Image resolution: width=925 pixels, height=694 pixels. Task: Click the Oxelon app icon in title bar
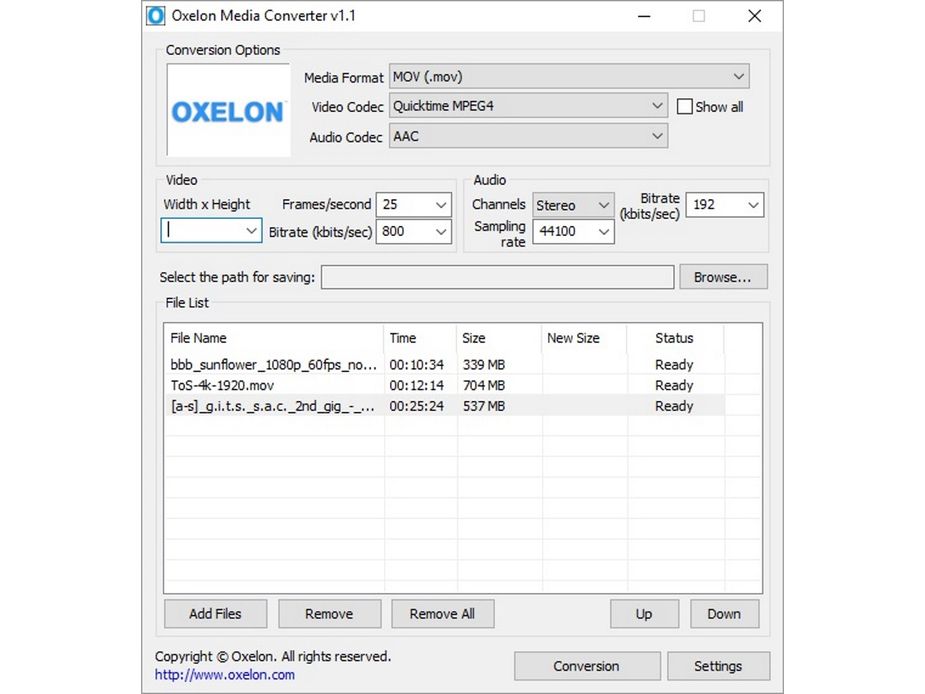point(156,16)
